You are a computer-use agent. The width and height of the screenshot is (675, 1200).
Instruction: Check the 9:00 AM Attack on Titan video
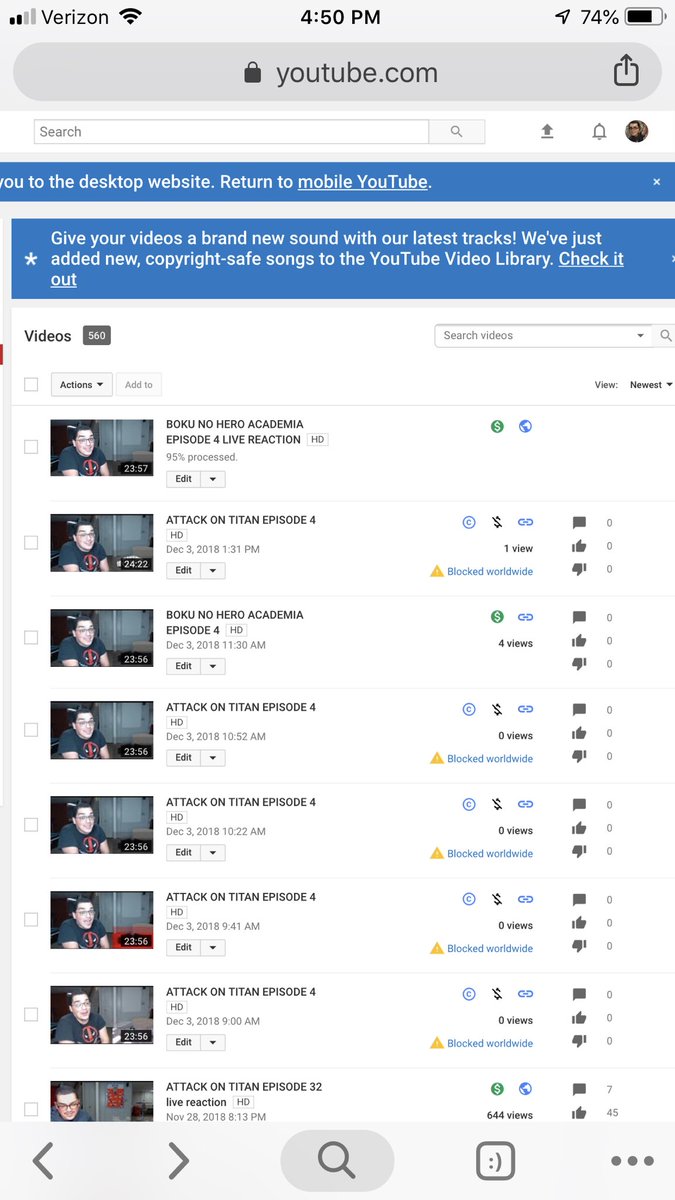coord(31,1014)
